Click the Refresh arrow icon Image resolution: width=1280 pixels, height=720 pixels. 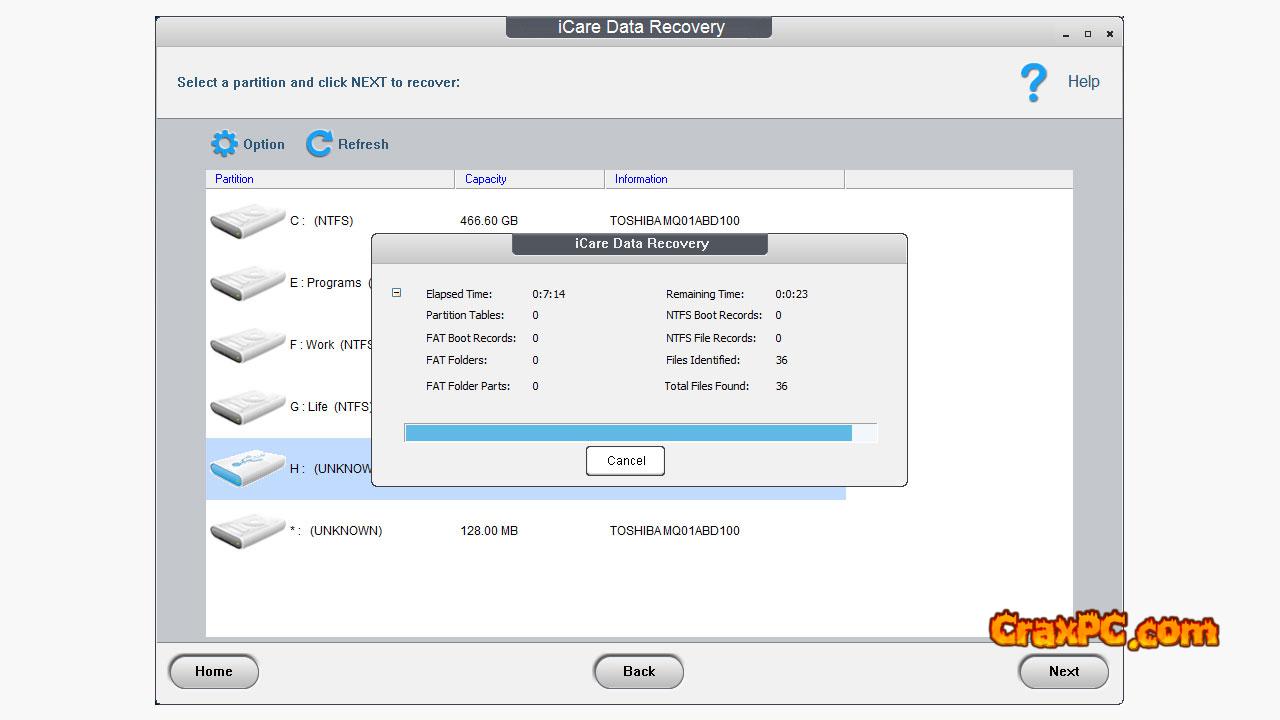point(319,144)
